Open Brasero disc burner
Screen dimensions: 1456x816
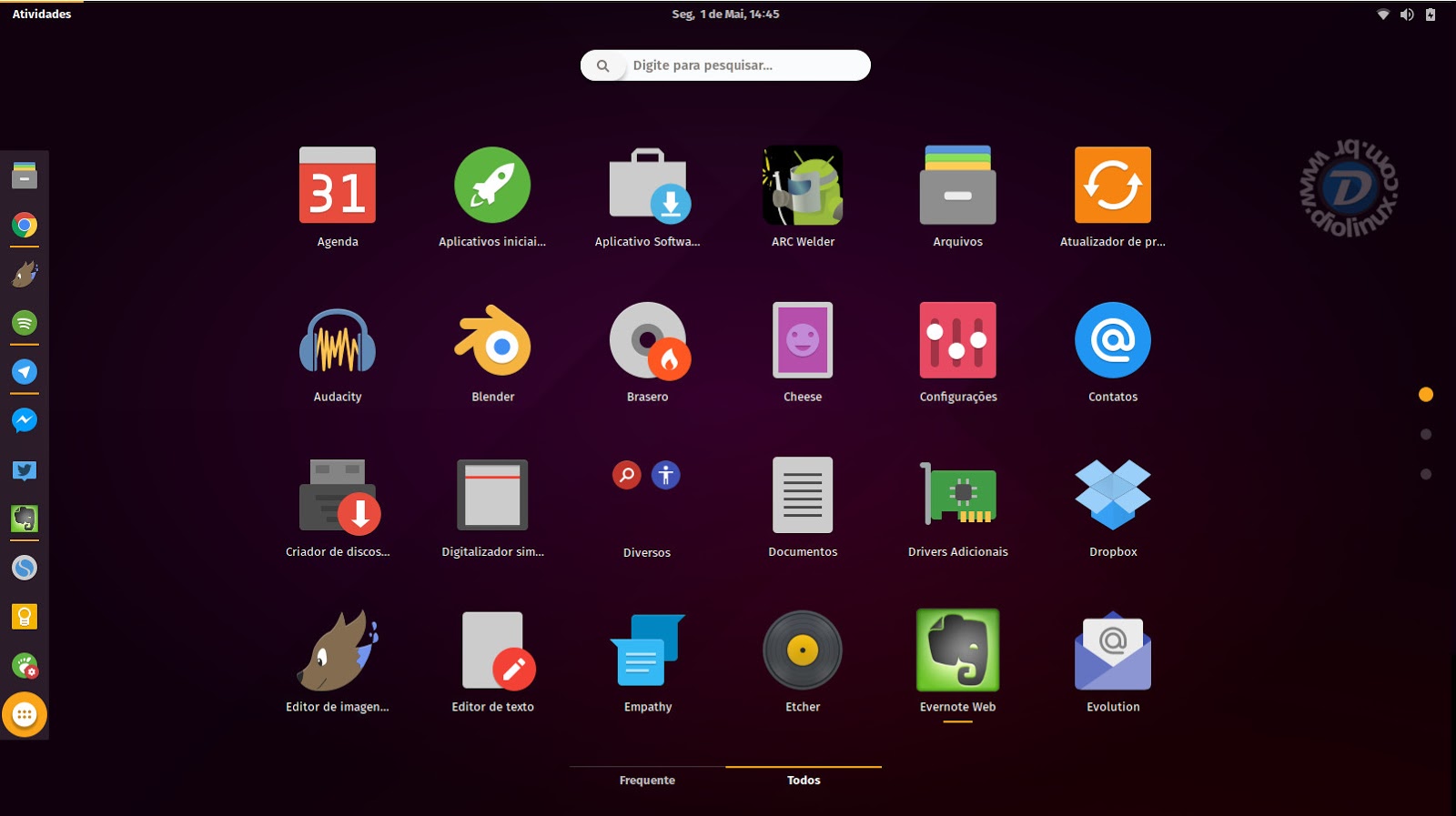(648, 341)
